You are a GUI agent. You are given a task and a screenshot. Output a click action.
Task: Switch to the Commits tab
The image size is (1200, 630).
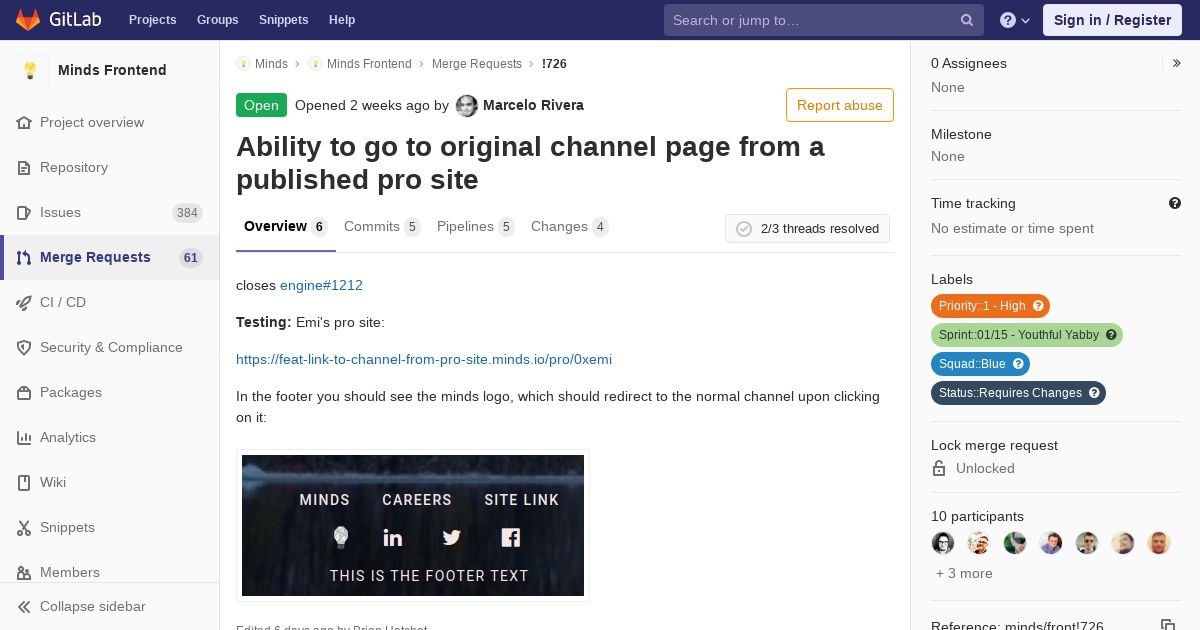click(382, 226)
